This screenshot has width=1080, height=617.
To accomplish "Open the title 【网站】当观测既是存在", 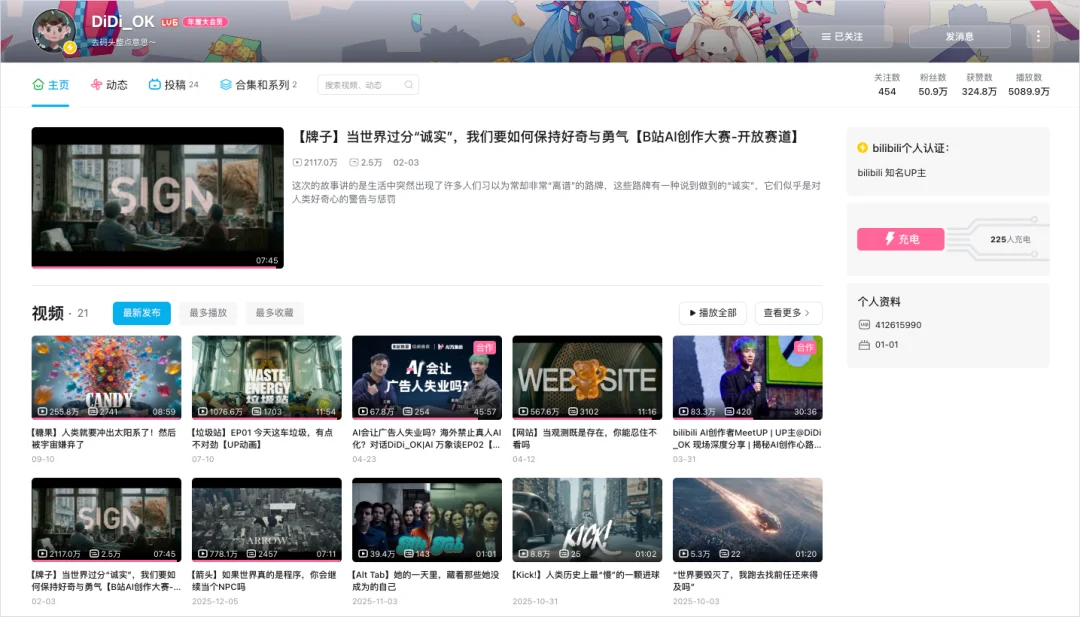I will [x=585, y=439].
